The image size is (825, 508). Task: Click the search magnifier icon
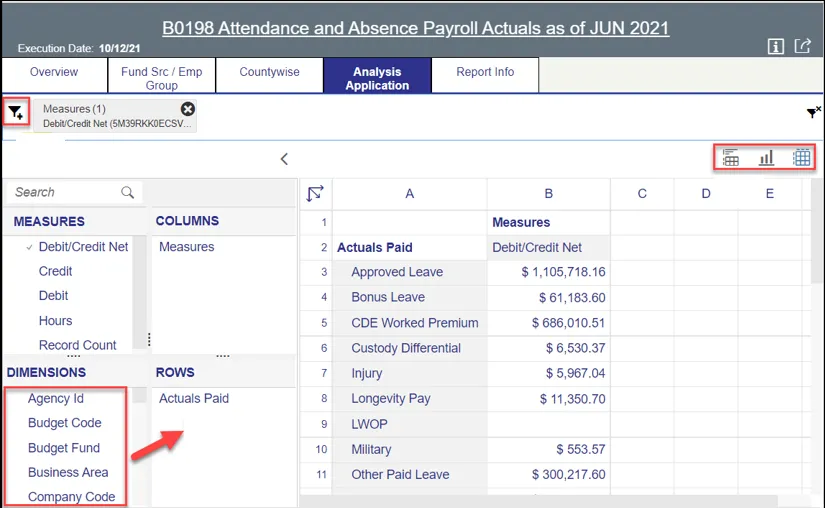point(127,192)
